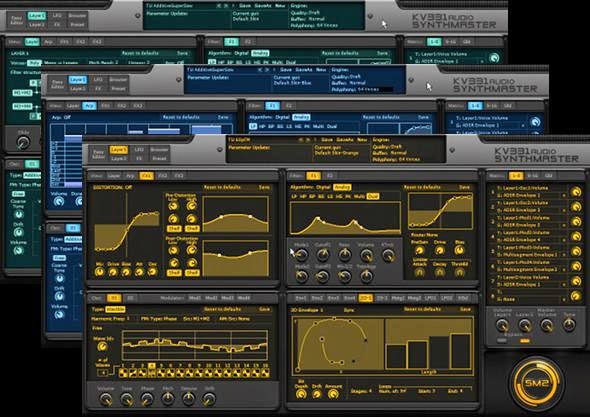
Task: Click the KTrck filter knob
Action: [388, 256]
